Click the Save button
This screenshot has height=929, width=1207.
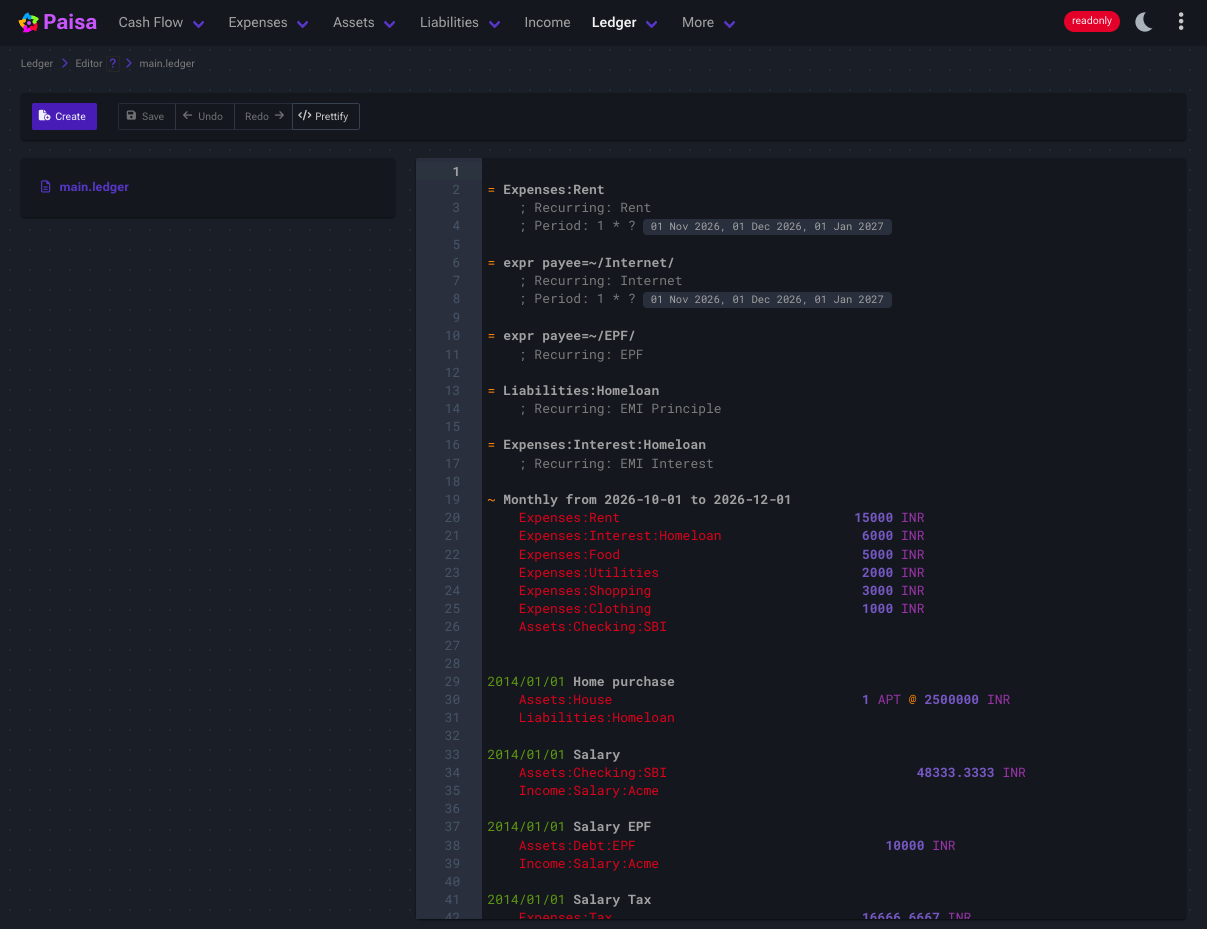146,117
